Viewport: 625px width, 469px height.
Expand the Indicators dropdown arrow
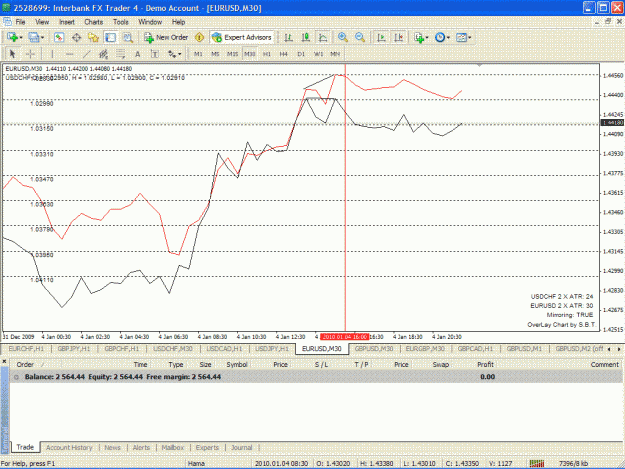point(427,37)
